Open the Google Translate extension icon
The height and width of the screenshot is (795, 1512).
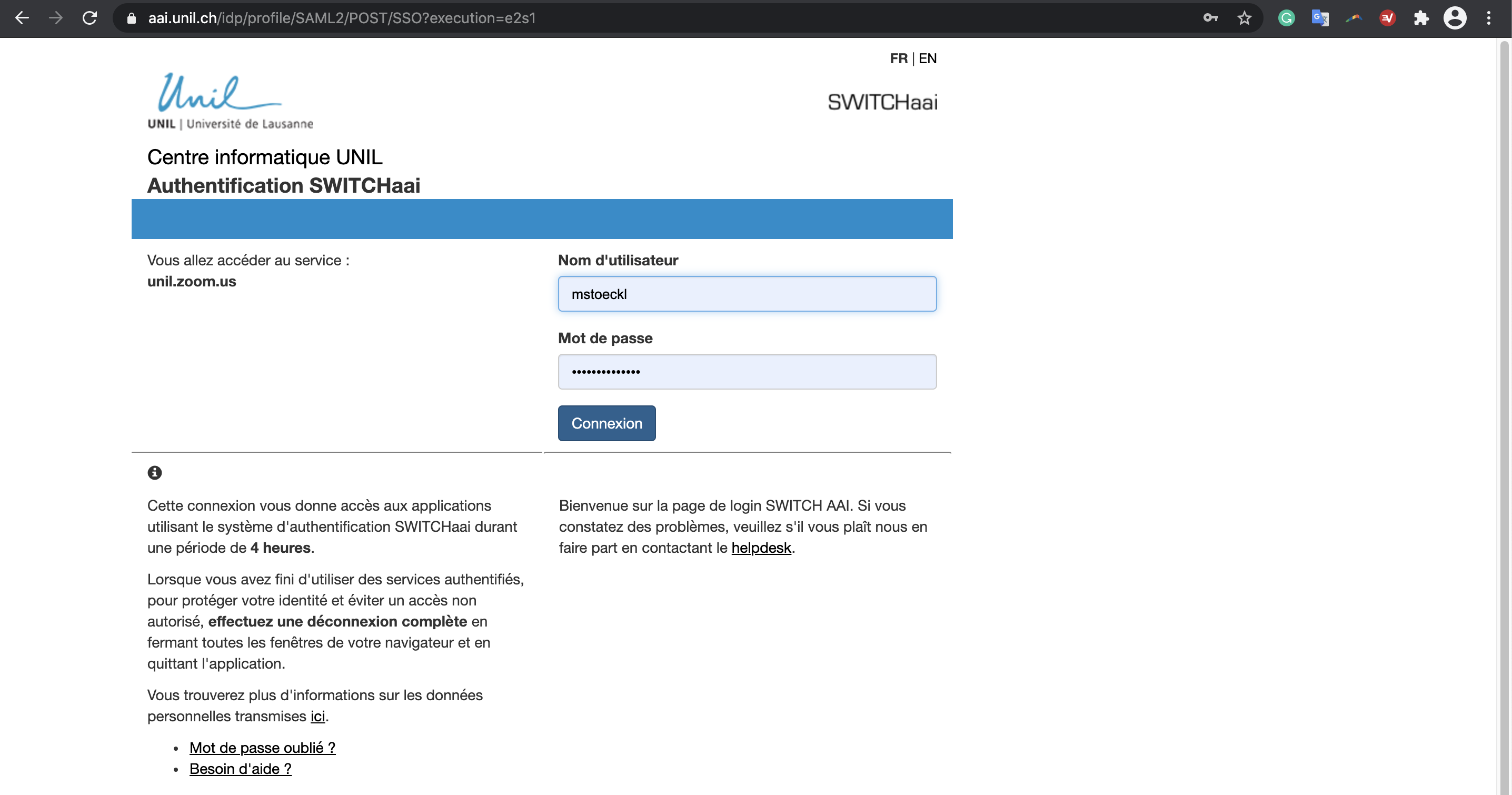(1320, 18)
